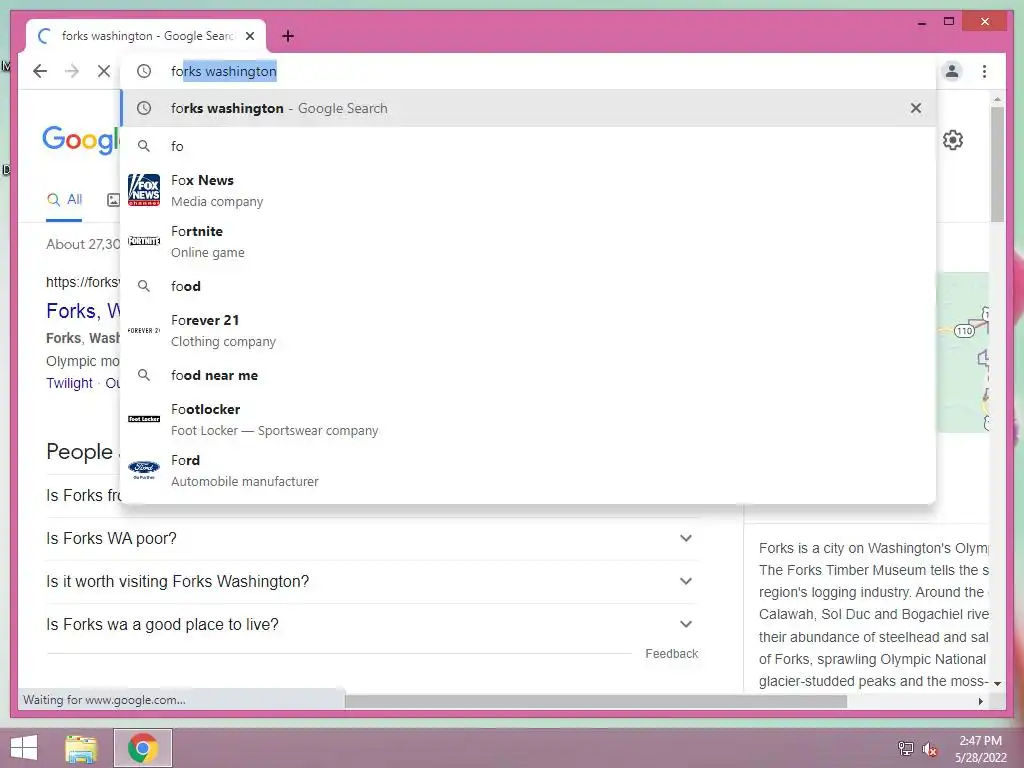The width and height of the screenshot is (1024, 768).
Task: Open the Chrome profile avatar
Action: [x=952, y=71]
